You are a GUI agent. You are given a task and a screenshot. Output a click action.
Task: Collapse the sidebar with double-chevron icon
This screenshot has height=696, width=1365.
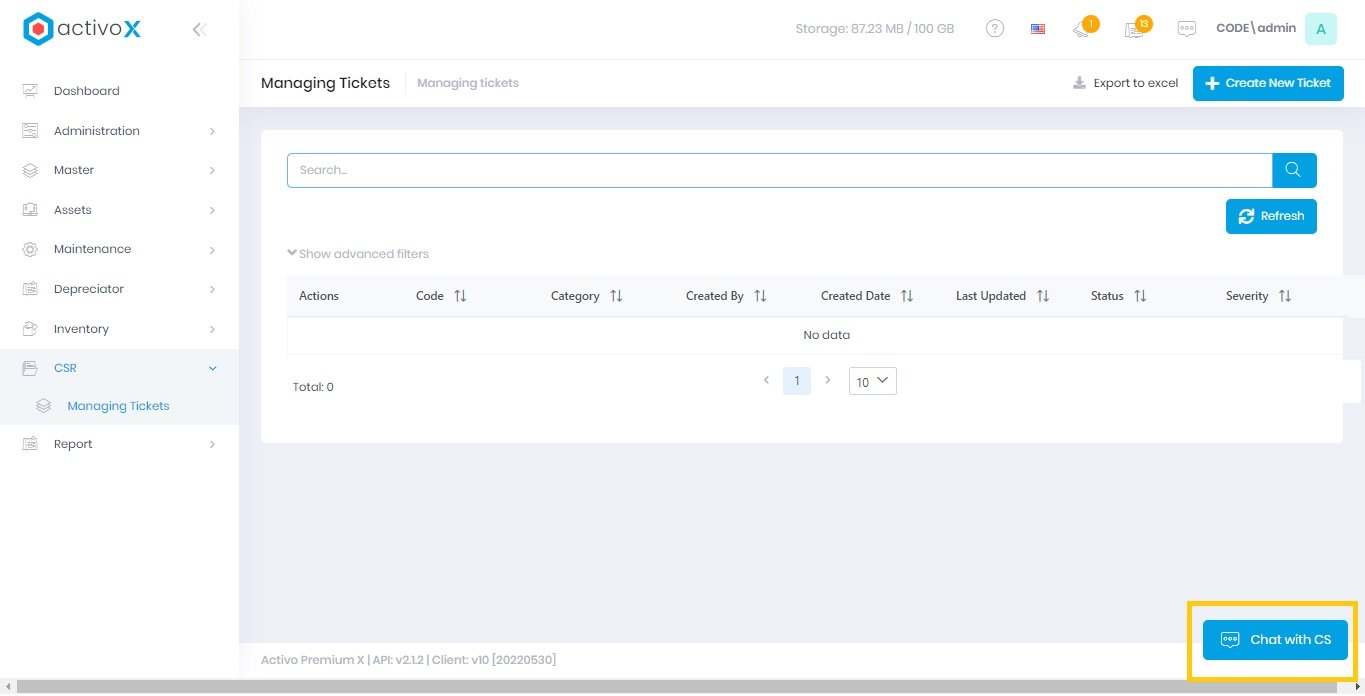pyautogui.click(x=199, y=30)
